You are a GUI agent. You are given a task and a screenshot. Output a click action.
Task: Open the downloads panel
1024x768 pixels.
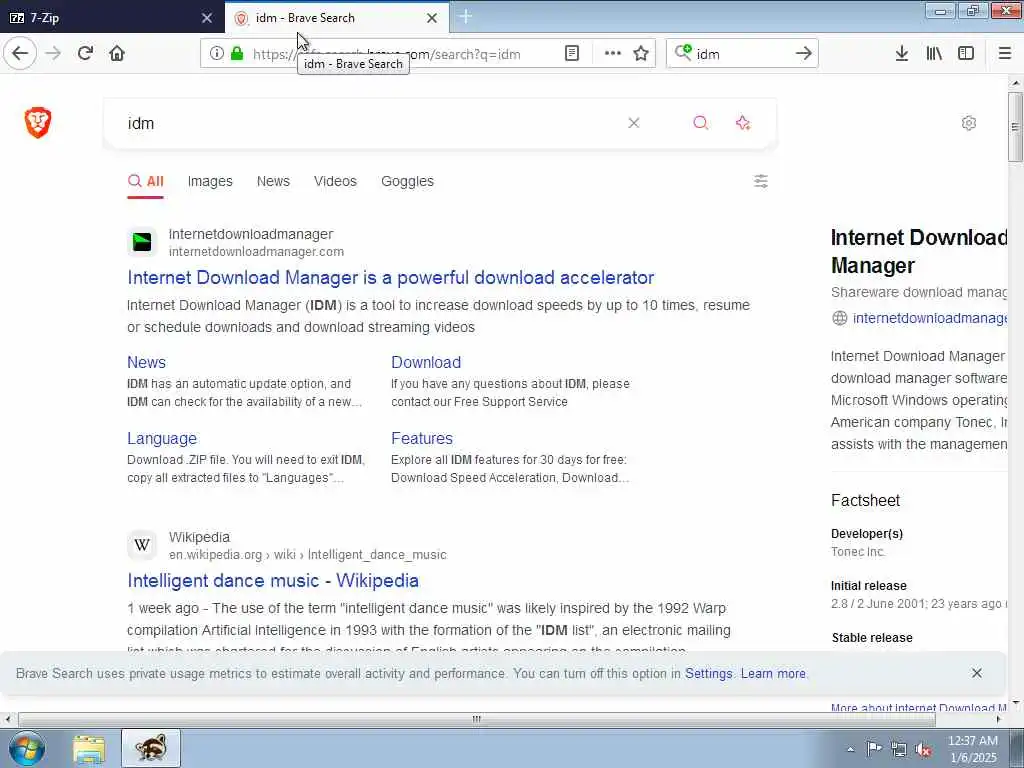902,54
